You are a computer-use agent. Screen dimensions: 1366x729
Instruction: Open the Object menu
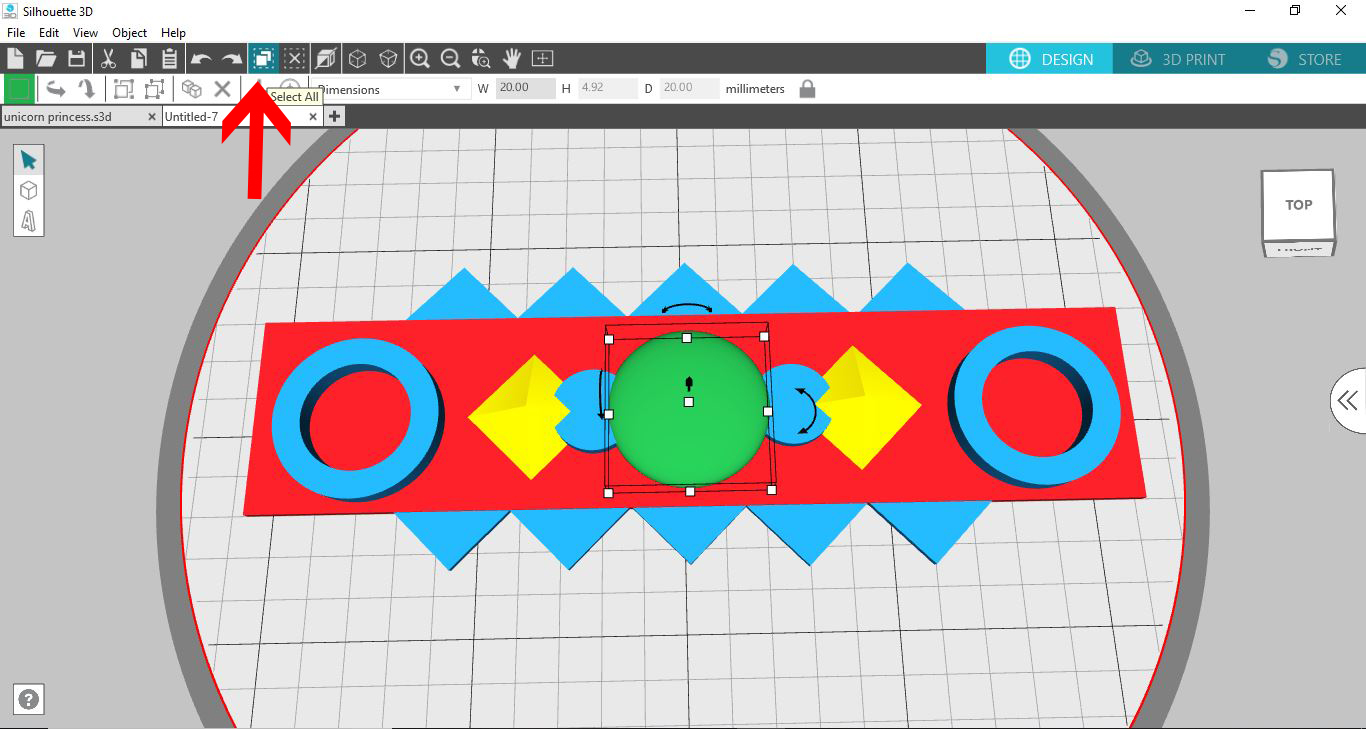click(x=130, y=33)
